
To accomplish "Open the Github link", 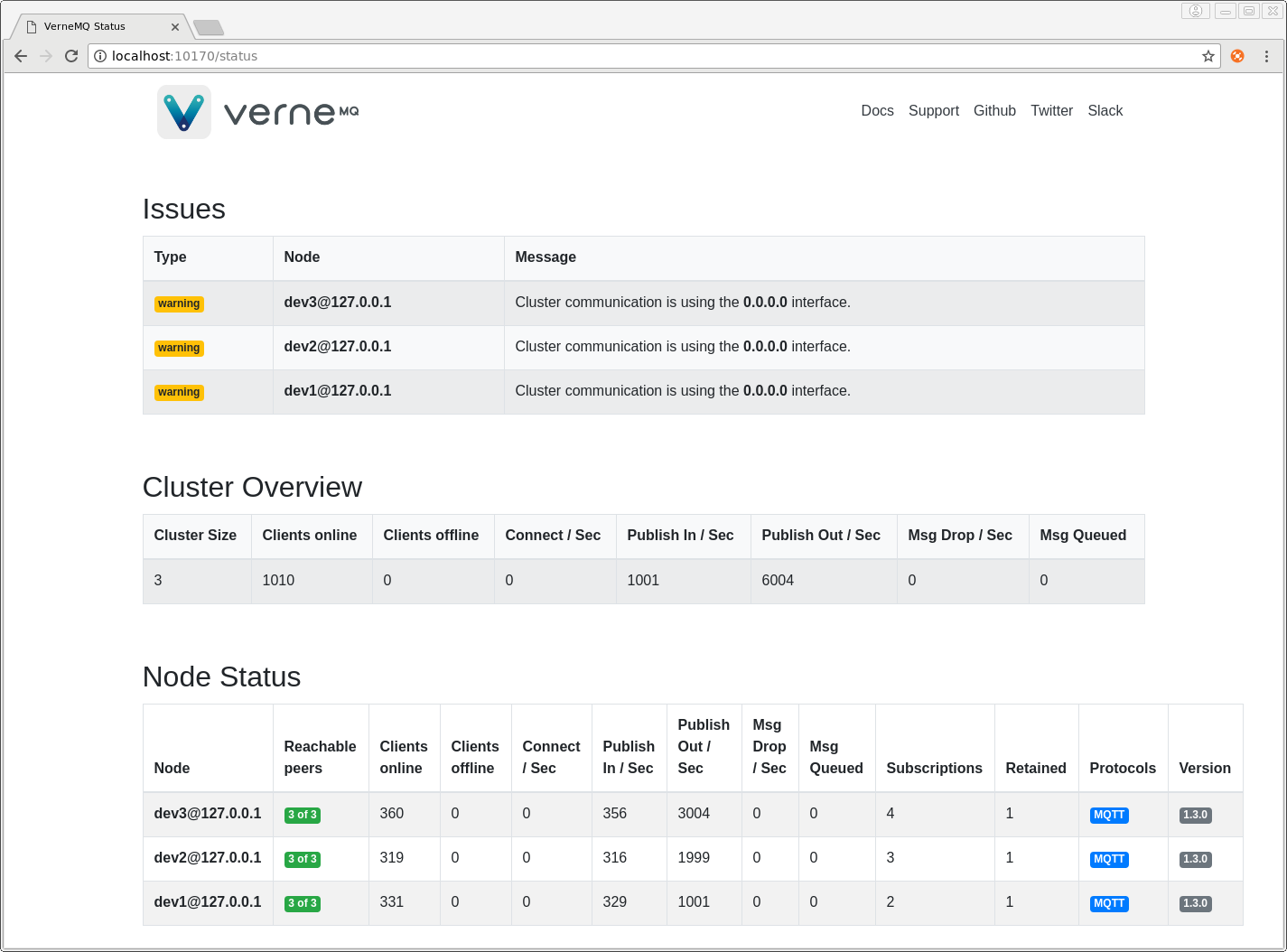I will 994,111.
